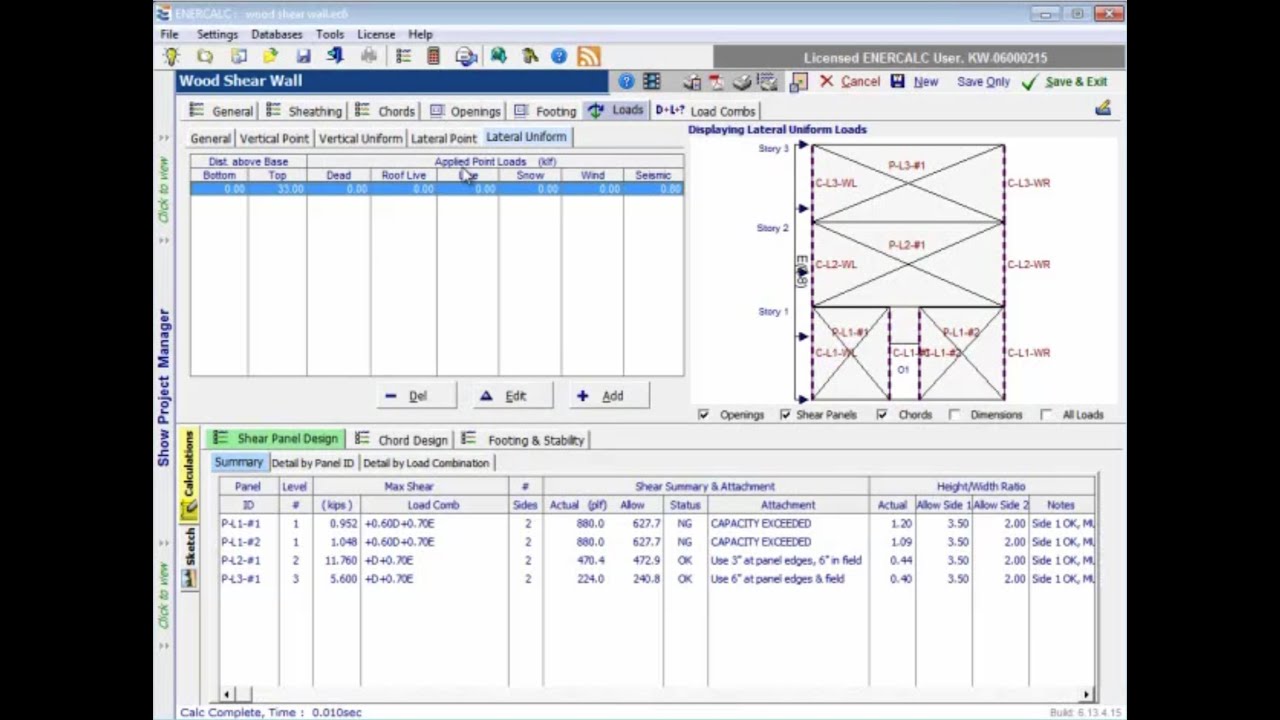Click the Edit button

pyautogui.click(x=514, y=396)
